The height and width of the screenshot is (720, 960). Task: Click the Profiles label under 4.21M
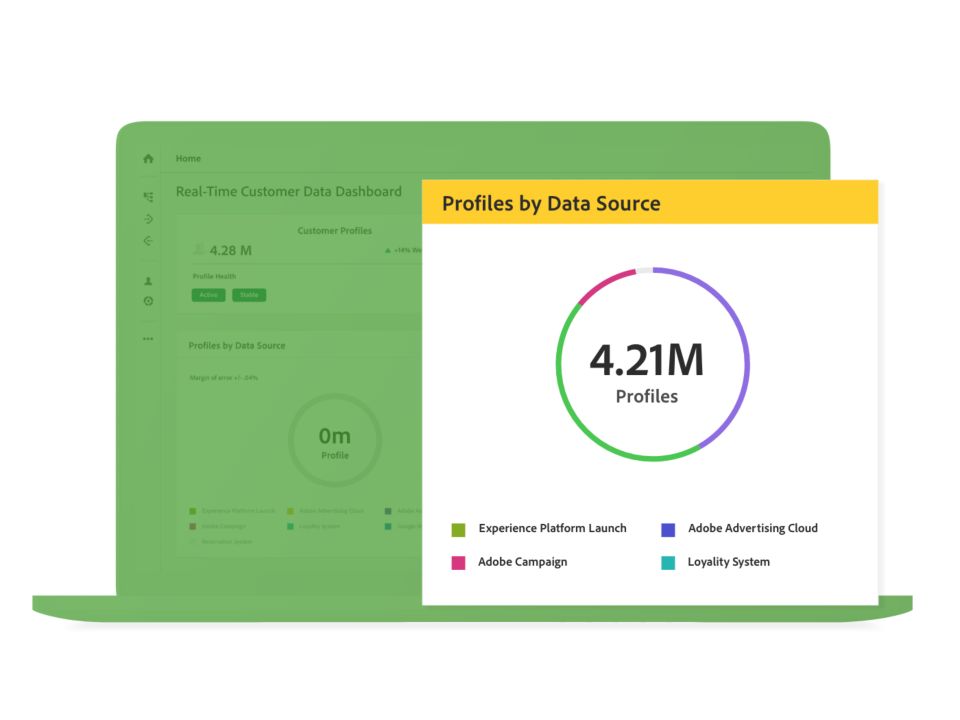pos(647,396)
